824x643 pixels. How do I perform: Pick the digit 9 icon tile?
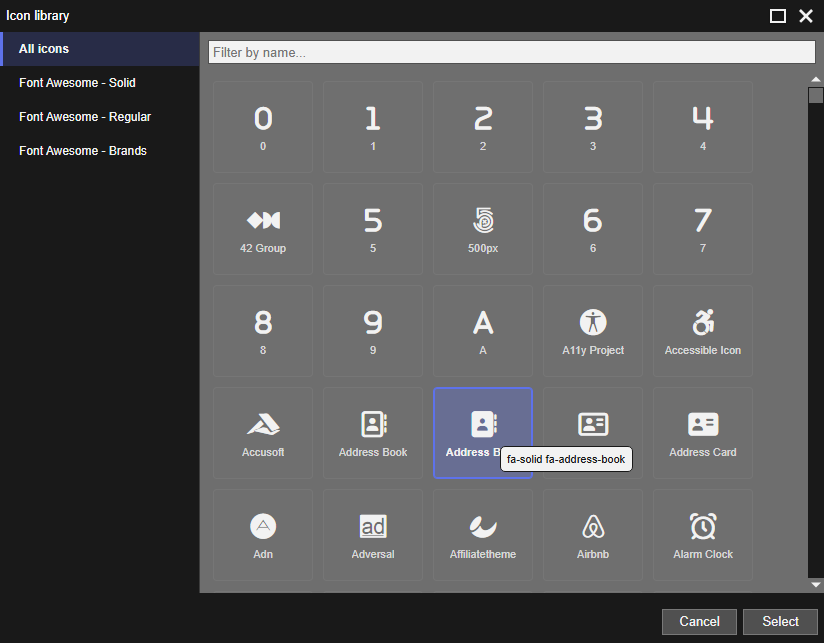click(373, 330)
